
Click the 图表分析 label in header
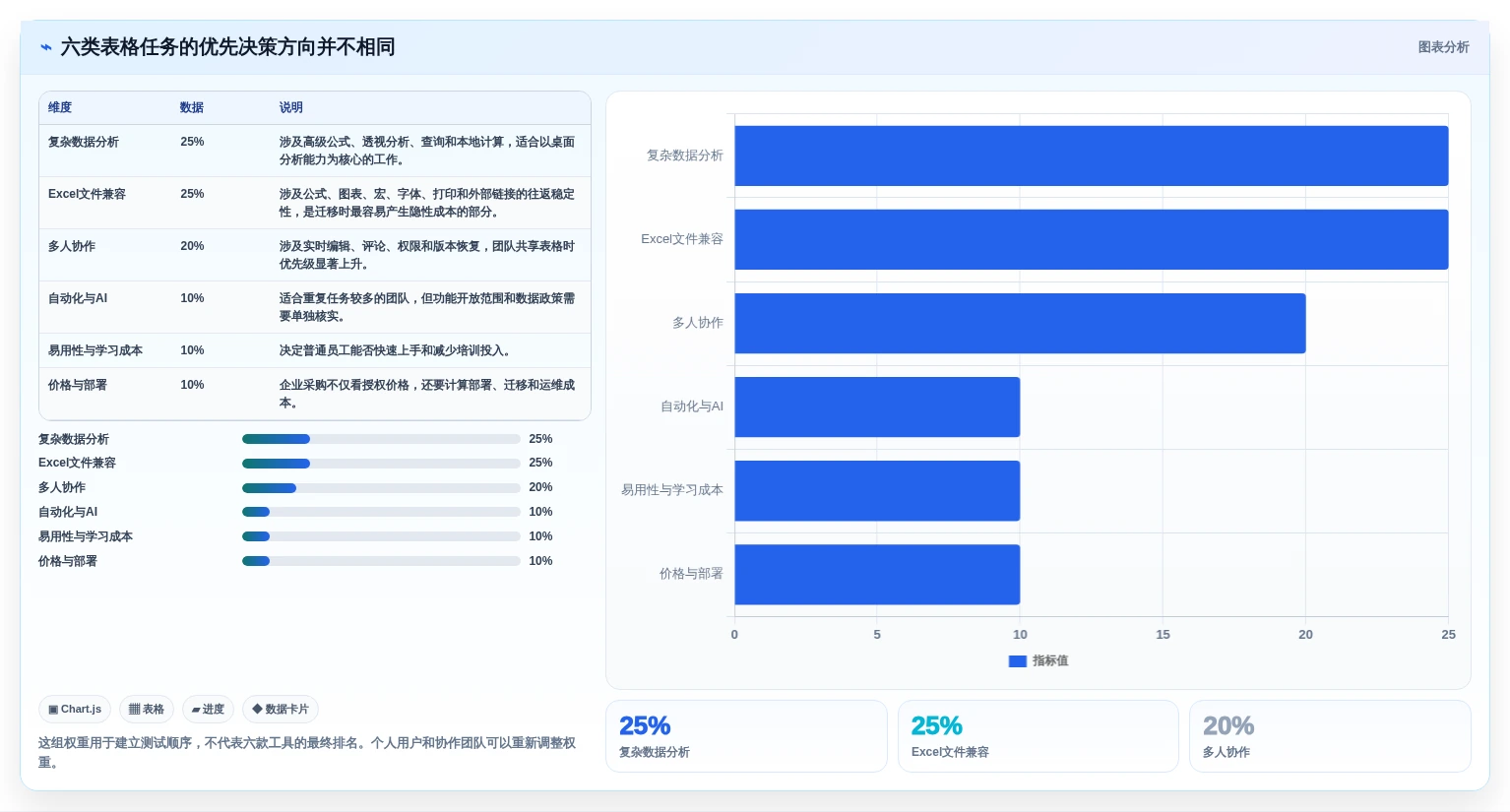(1443, 47)
